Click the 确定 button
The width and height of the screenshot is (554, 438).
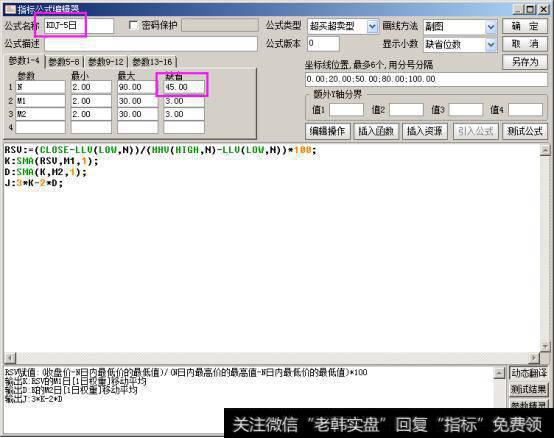(525, 26)
